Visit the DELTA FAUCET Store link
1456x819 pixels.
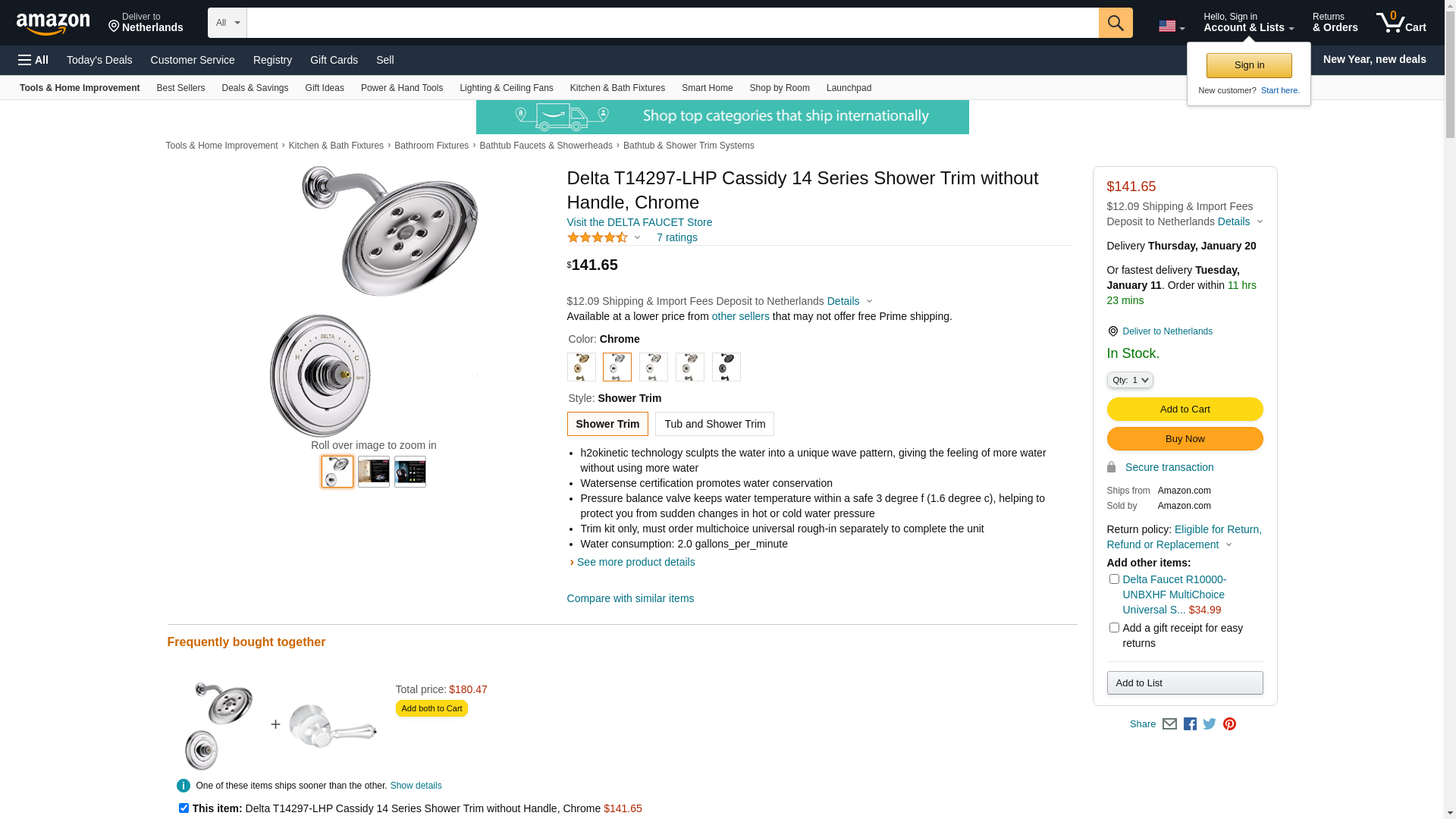coord(639,222)
